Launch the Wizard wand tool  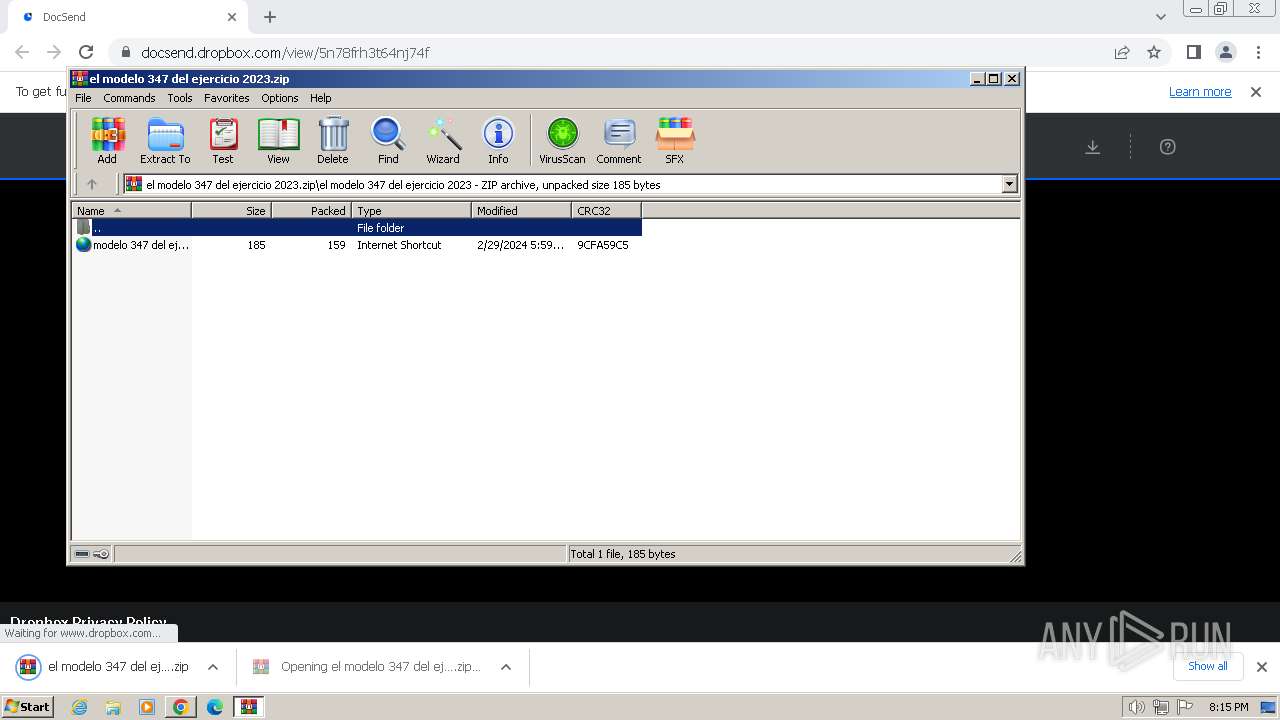coord(443,140)
